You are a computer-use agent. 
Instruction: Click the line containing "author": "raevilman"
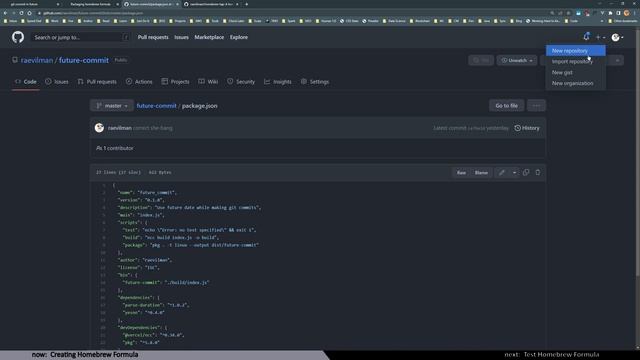[145, 260]
